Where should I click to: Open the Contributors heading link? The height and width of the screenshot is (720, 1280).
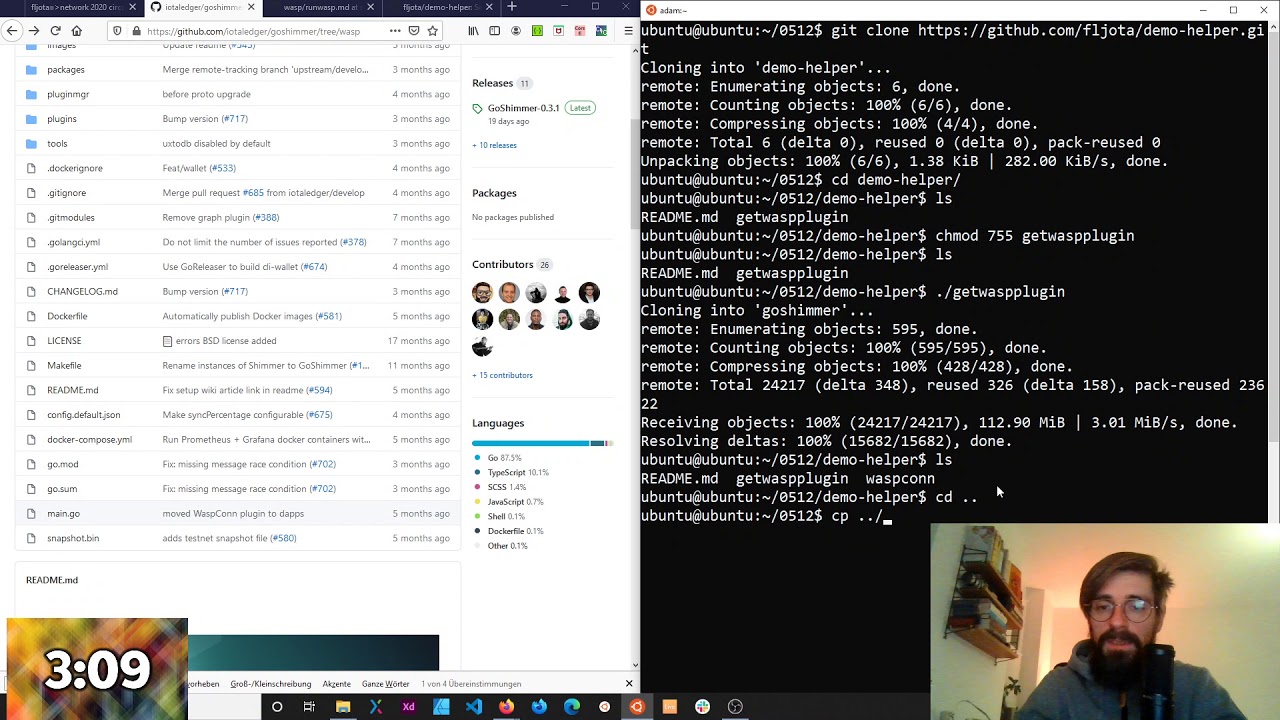click(x=502, y=264)
